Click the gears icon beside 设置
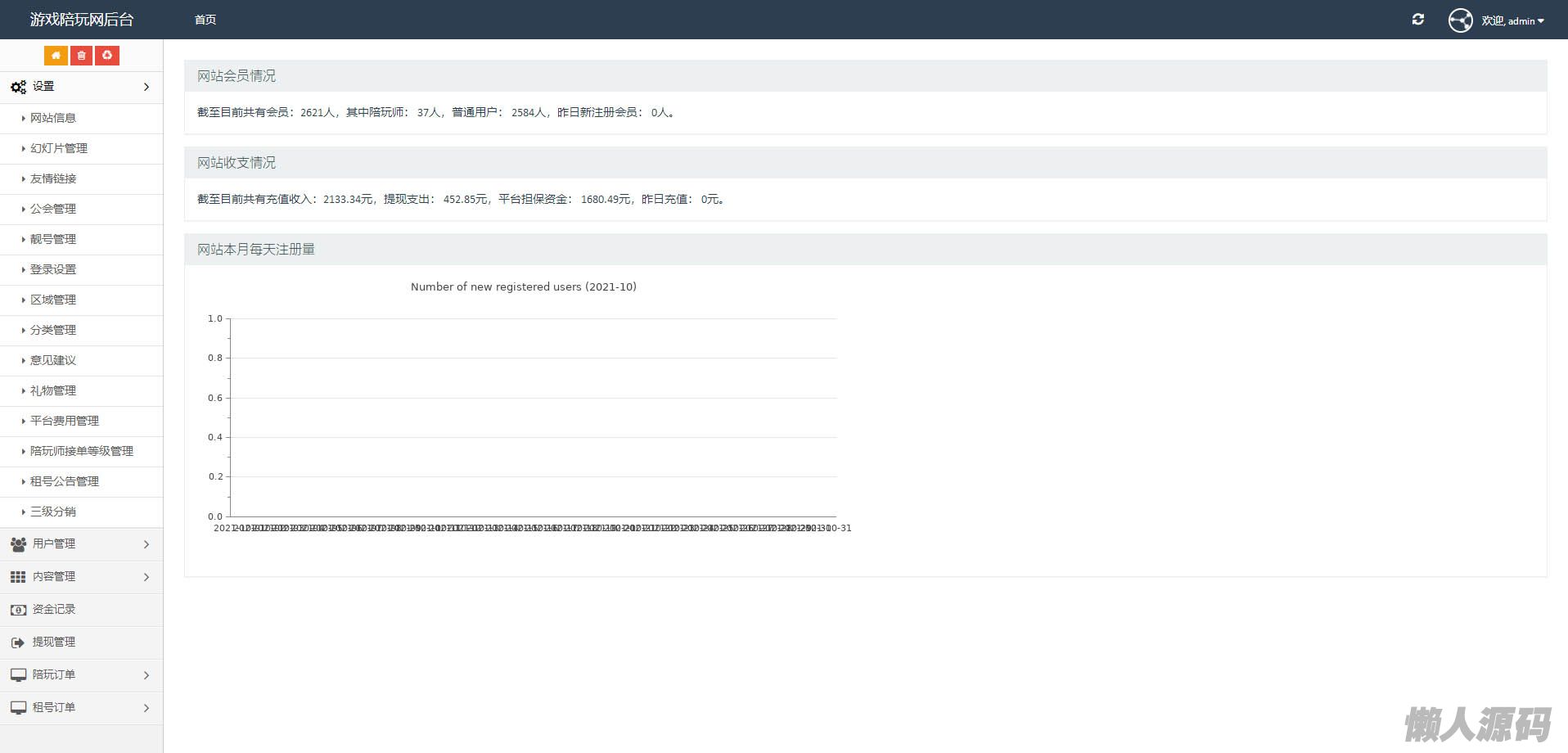Image resolution: width=1568 pixels, height=753 pixels. [x=18, y=87]
